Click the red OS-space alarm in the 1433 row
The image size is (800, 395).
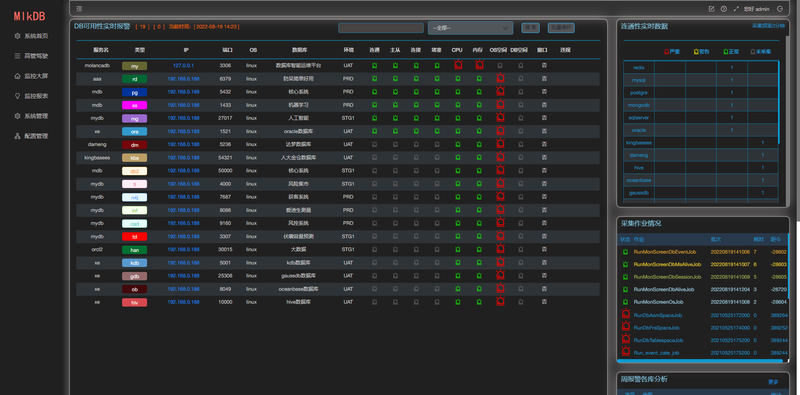pyautogui.click(x=500, y=105)
